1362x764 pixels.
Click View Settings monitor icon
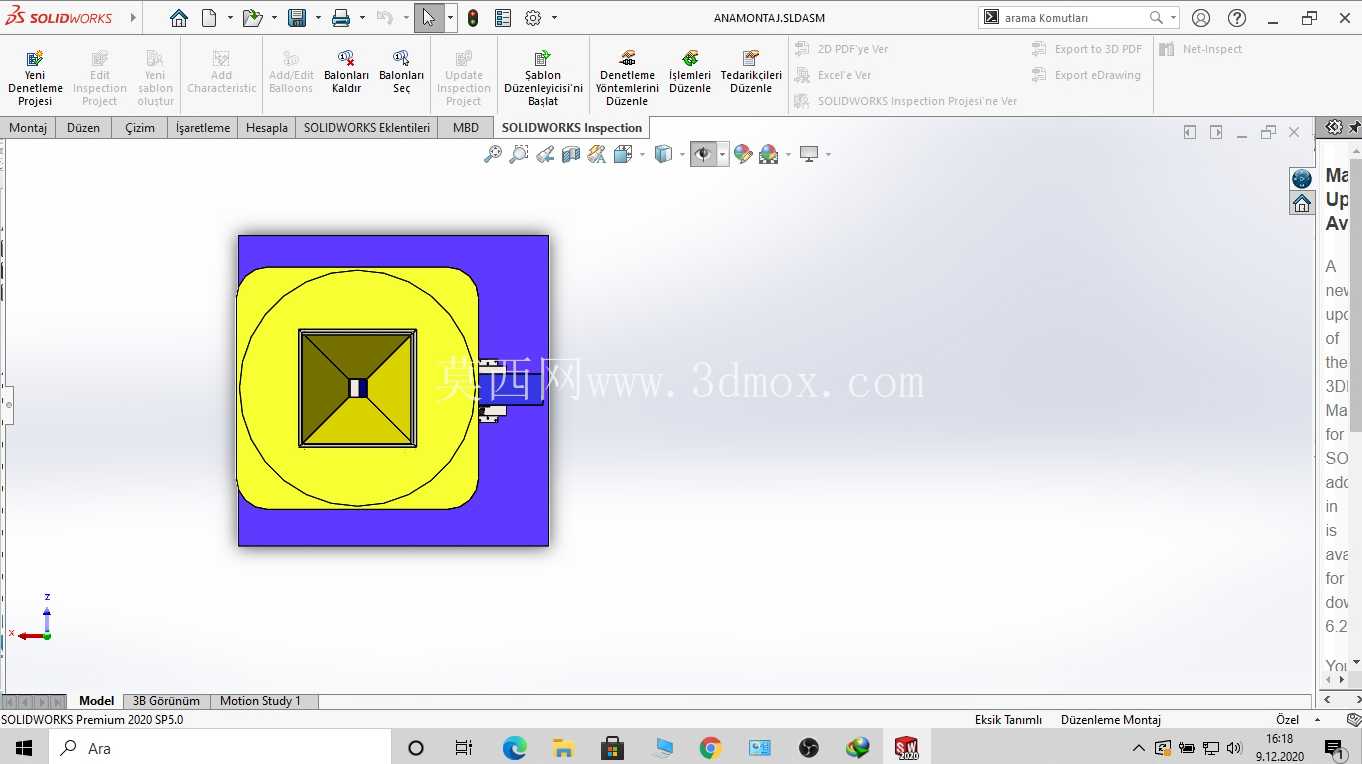pos(809,154)
